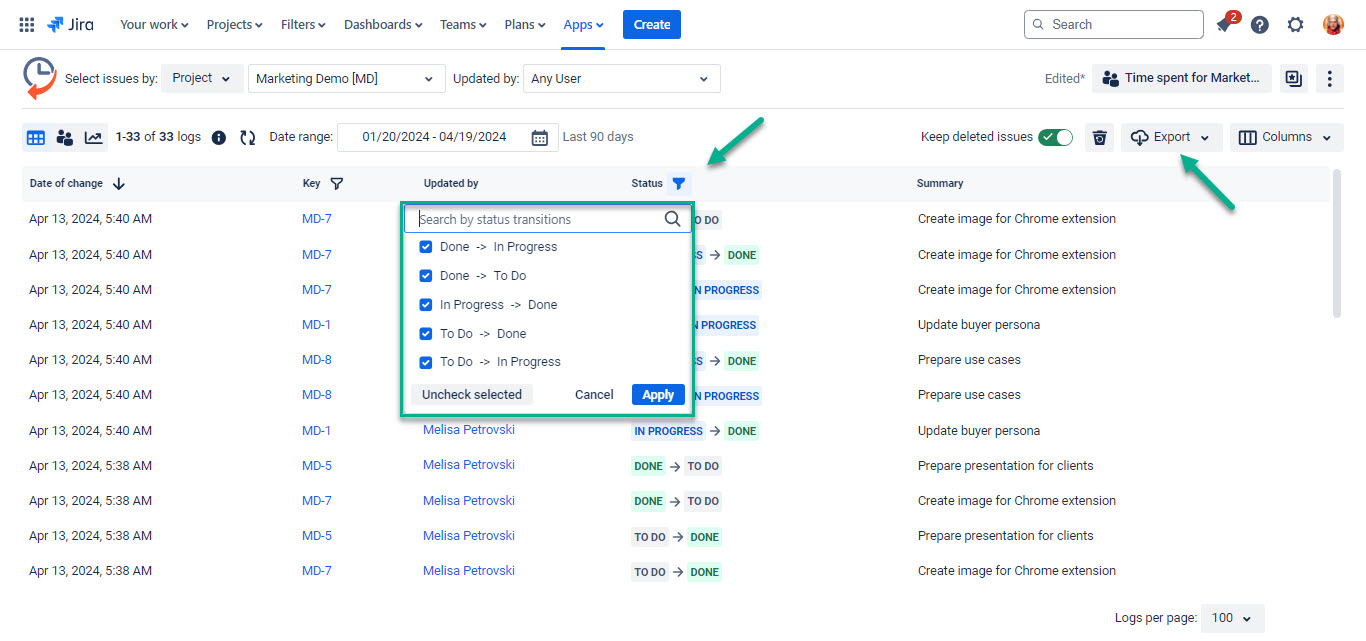Click the refresh logs icon

[x=247, y=137]
